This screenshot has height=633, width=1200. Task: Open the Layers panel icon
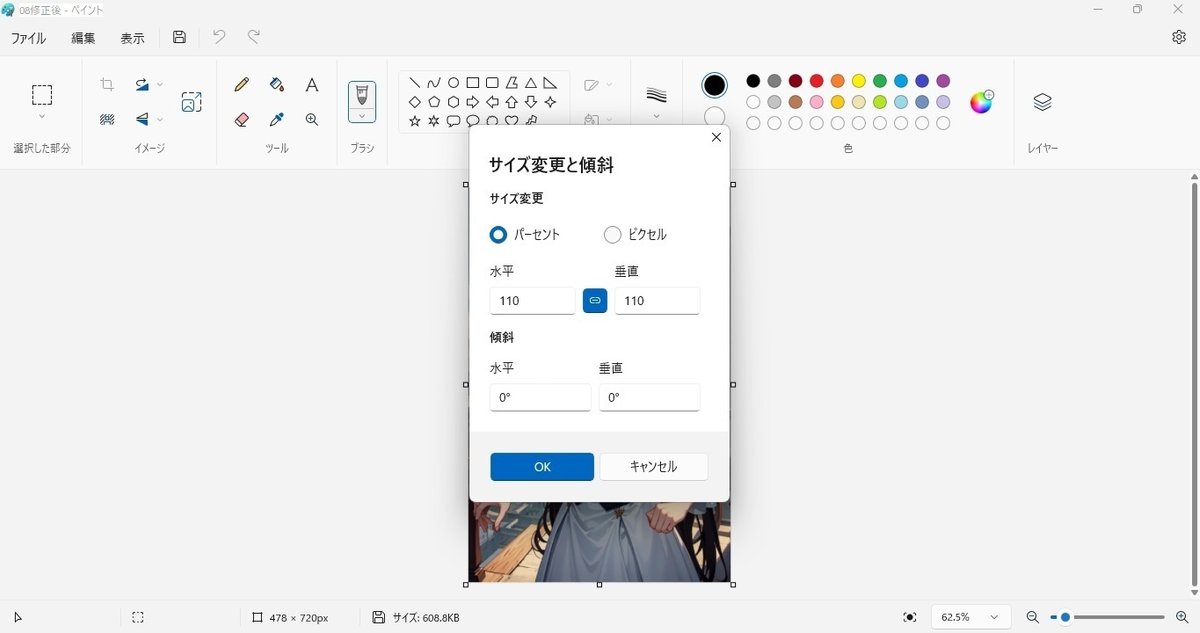[x=1042, y=102]
